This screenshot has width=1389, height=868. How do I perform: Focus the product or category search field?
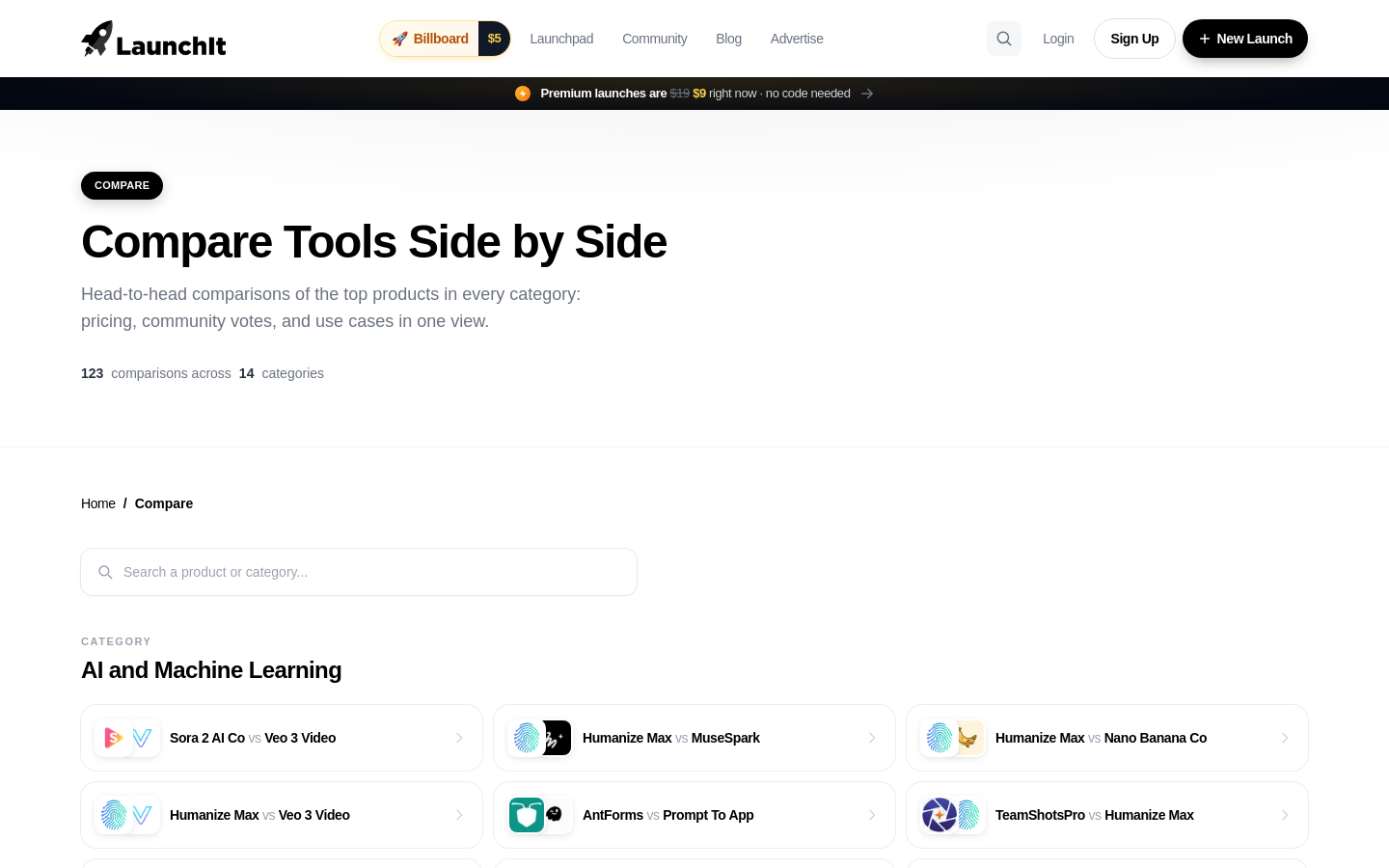click(359, 572)
